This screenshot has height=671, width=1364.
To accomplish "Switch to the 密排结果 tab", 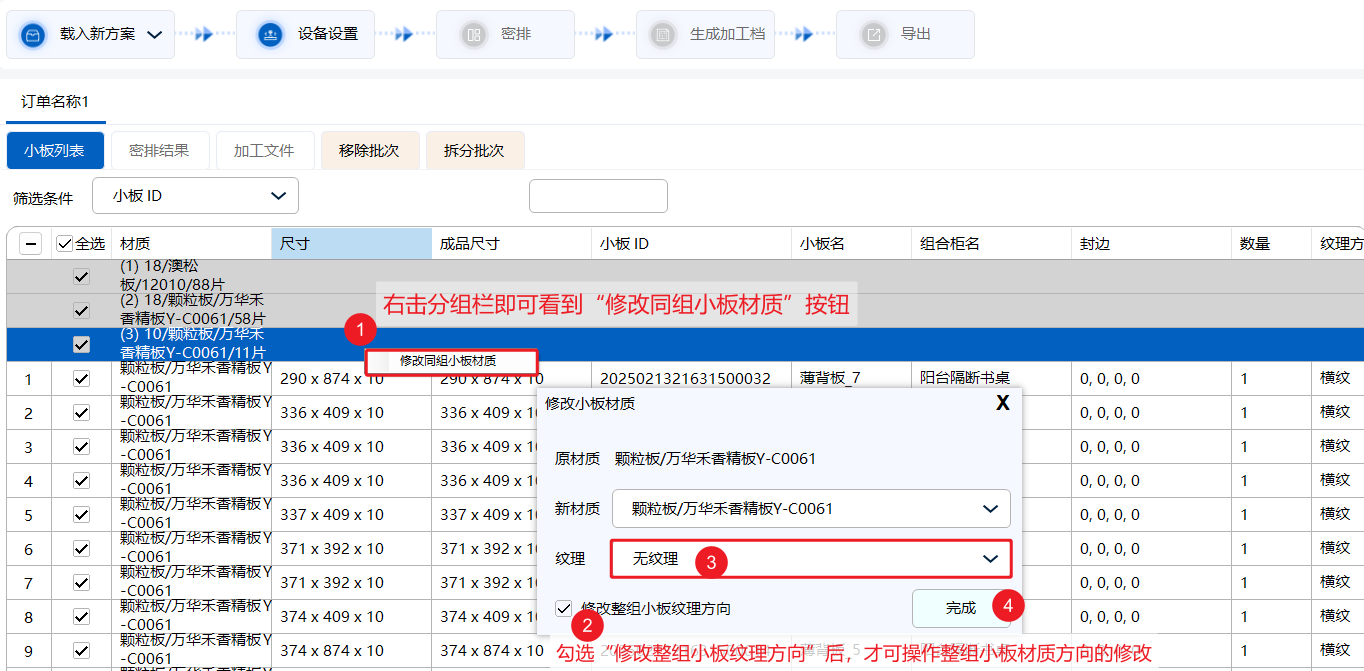I will click(159, 151).
